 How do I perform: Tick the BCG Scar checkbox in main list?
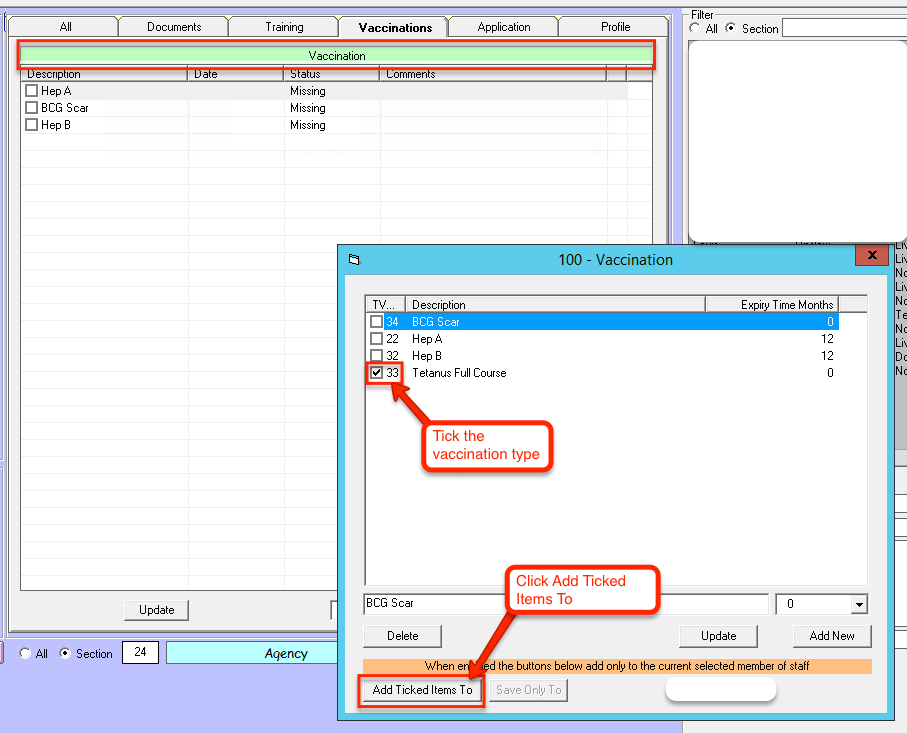coord(32,108)
